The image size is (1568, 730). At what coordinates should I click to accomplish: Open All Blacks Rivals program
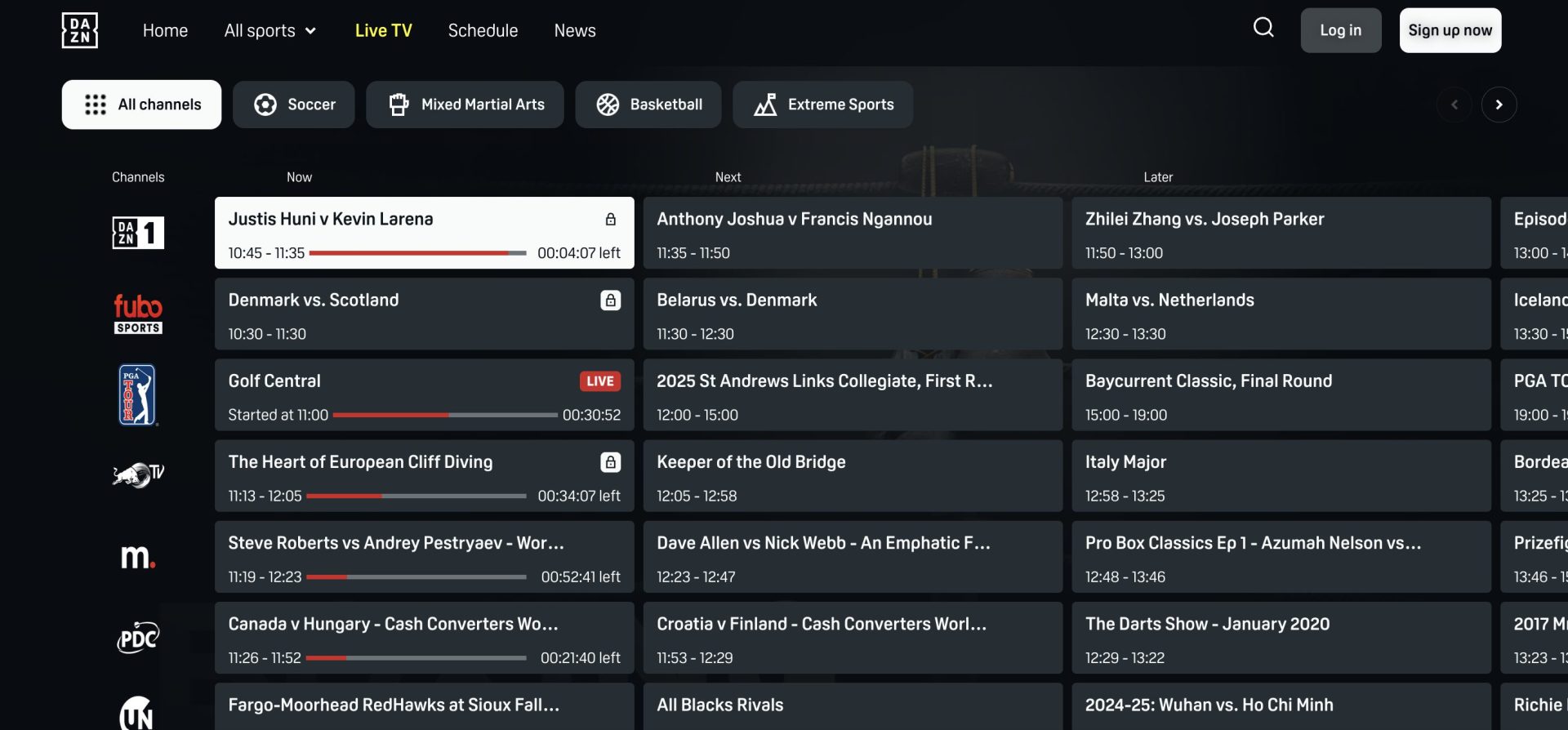[853, 706]
